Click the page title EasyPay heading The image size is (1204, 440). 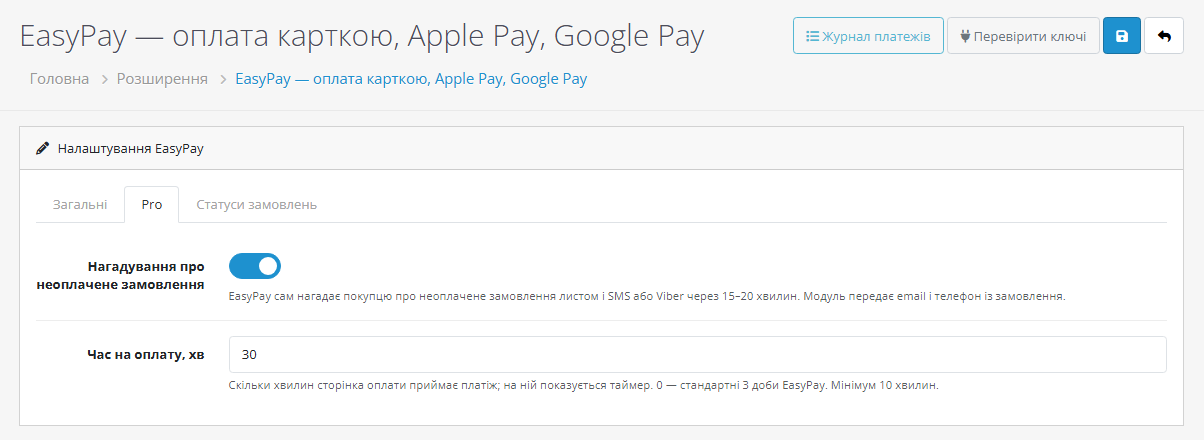click(x=362, y=37)
